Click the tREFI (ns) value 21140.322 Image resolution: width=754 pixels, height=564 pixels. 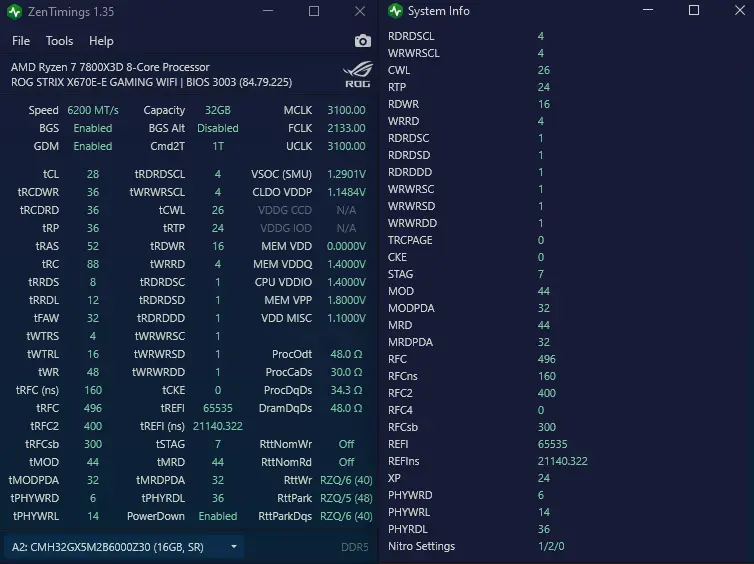[218, 426]
